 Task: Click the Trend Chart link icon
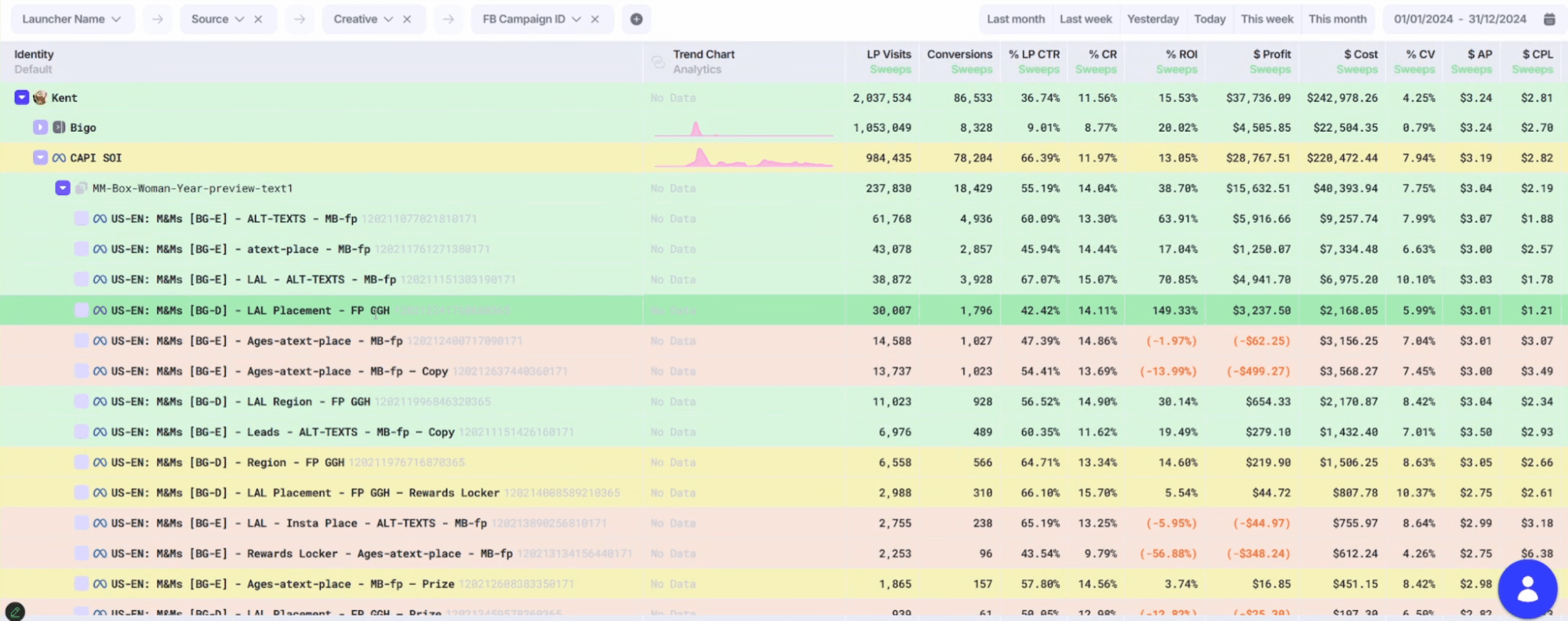658,62
